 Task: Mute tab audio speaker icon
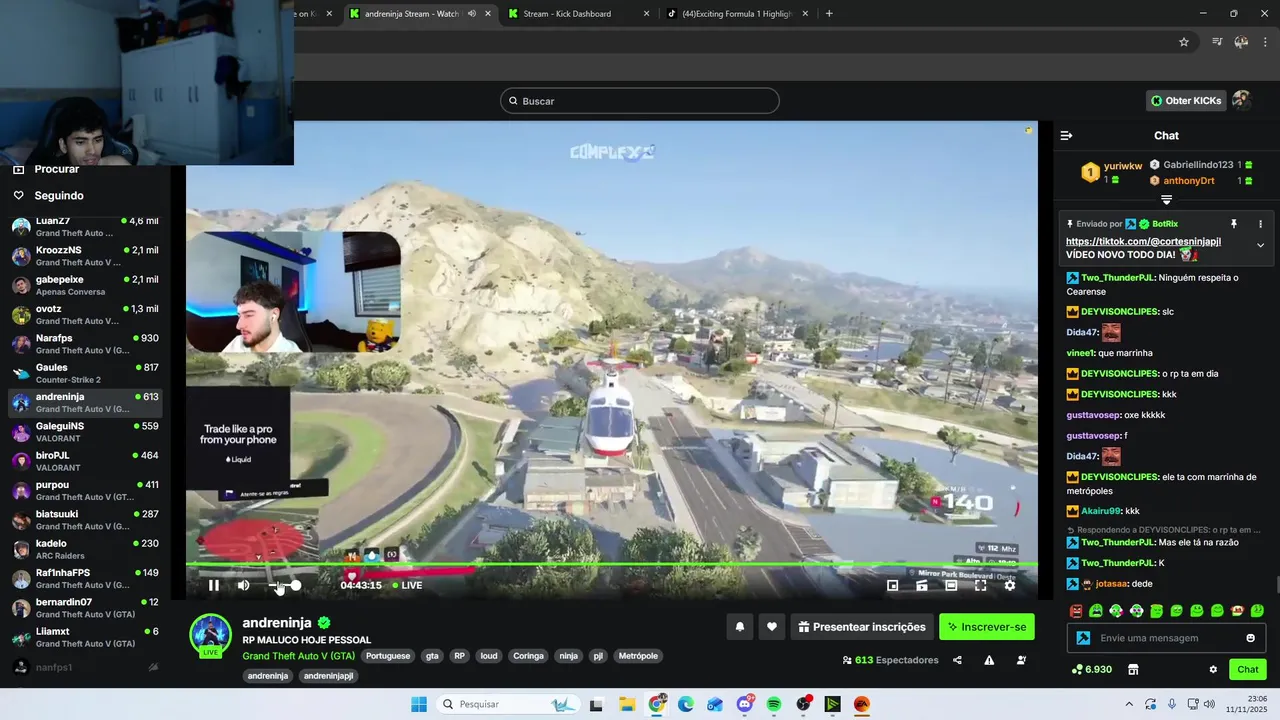coord(472,14)
